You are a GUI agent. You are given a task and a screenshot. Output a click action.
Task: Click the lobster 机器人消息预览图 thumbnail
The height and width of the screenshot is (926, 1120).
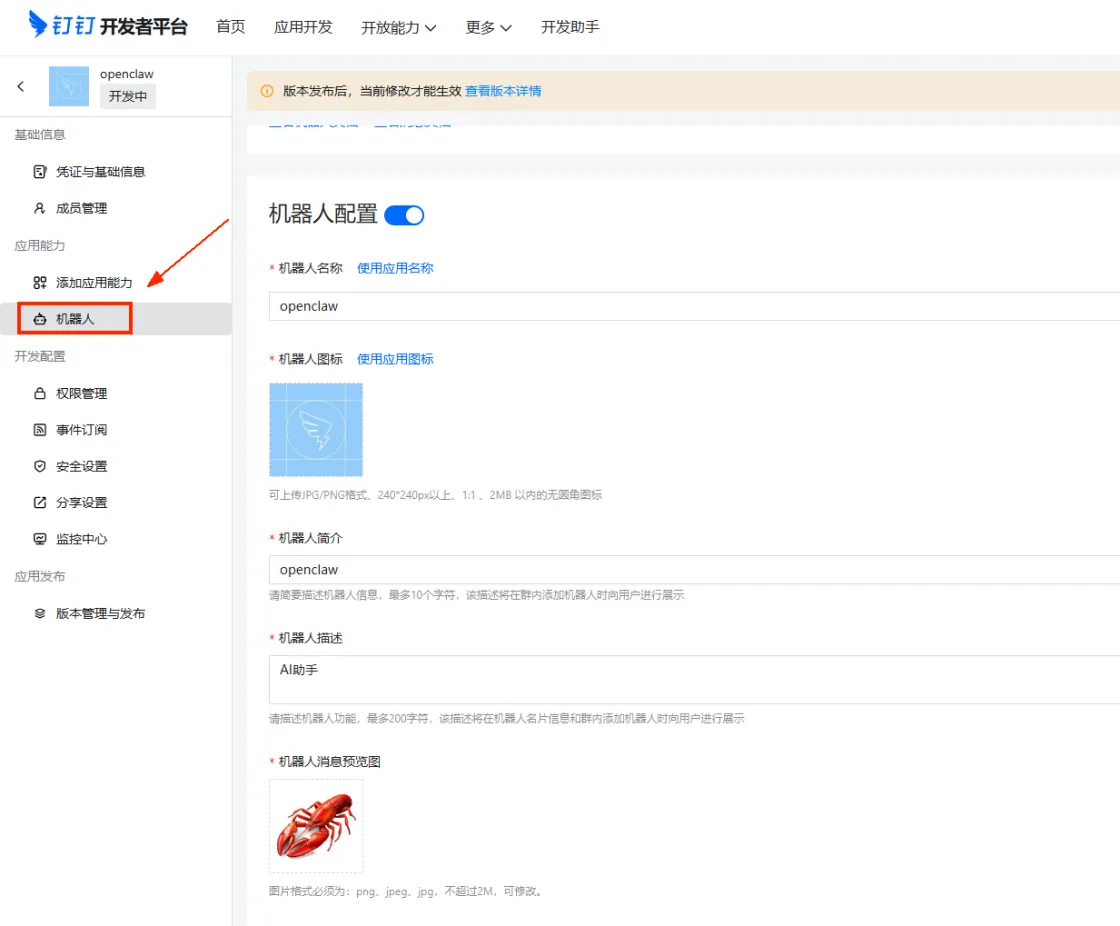pyautogui.click(x=316, y=826)
